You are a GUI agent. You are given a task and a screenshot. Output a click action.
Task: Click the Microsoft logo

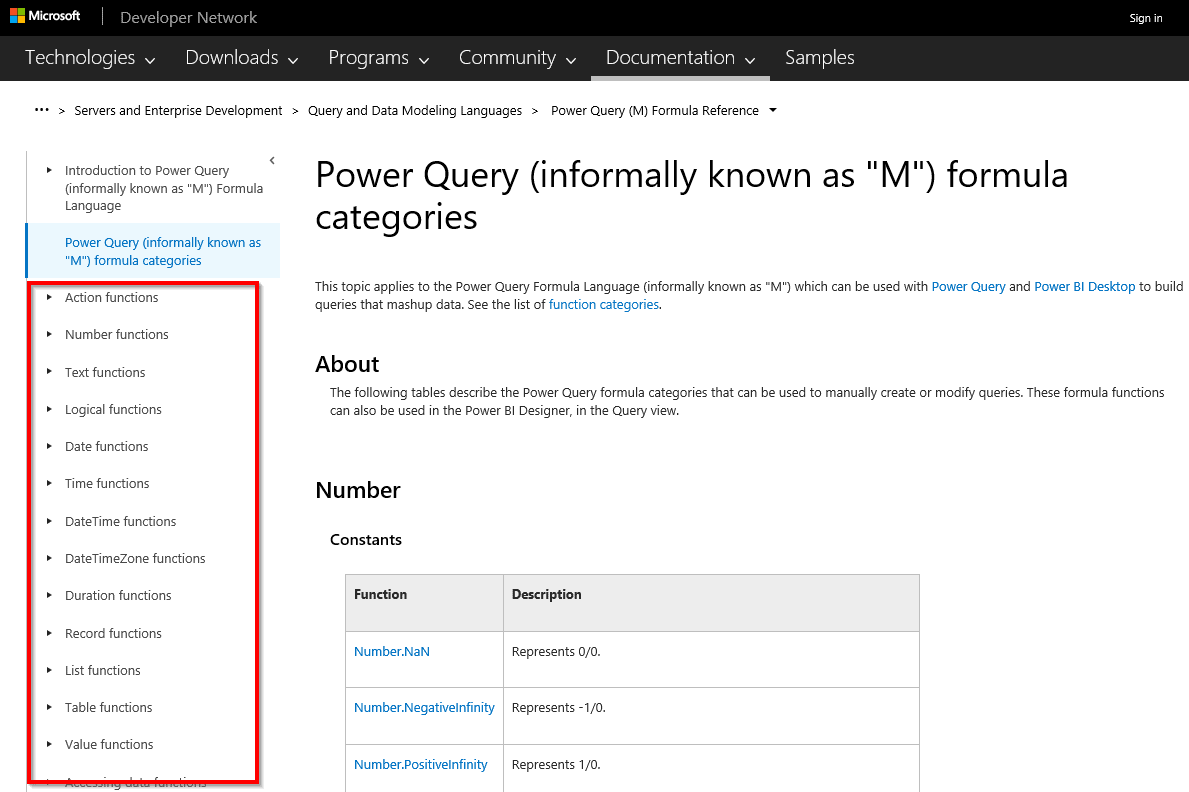click(45, 17)
